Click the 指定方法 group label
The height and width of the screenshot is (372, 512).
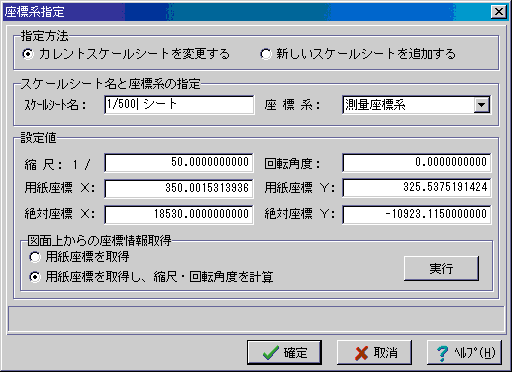[44, 36]
